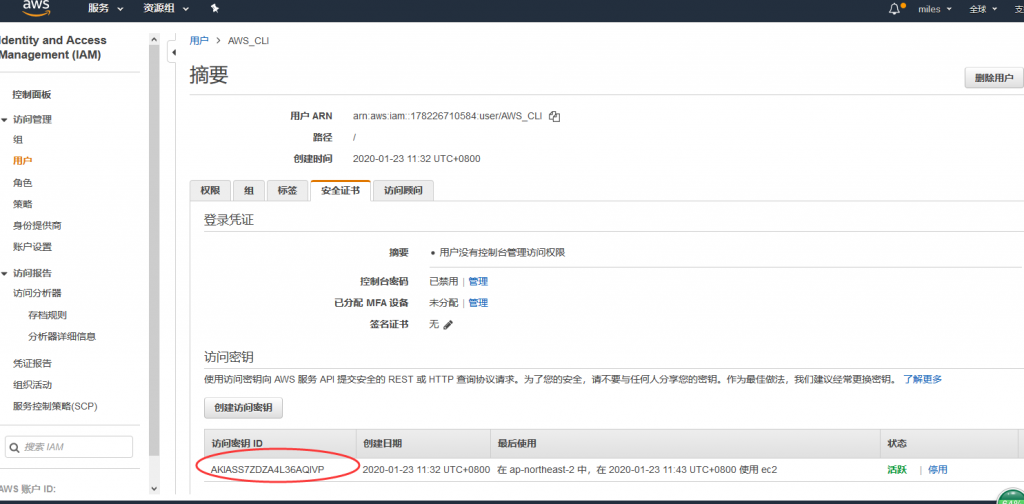Screen dimensions: 1024x504
Task: Open 身份提供商 in the sidebar
Action: point(37,225)
